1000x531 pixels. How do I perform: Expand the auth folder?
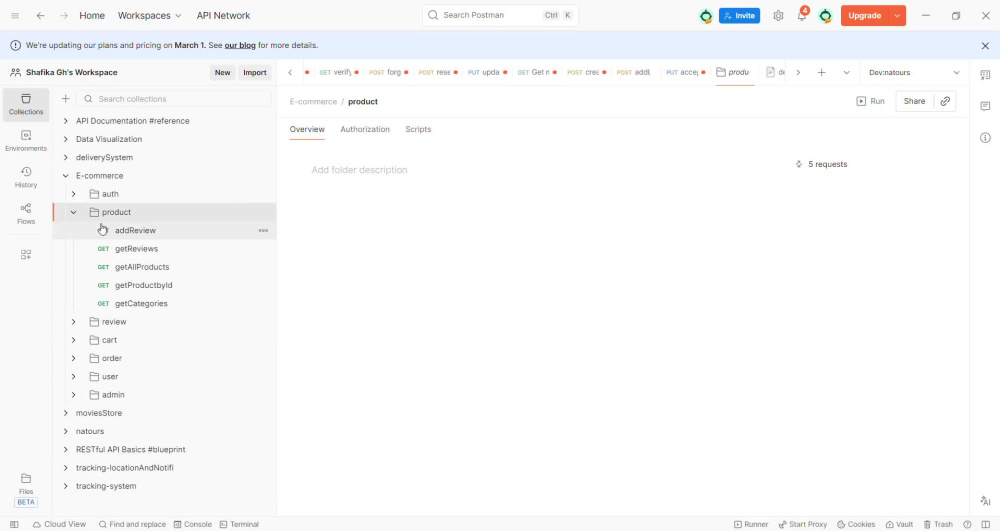pos(73,194)
